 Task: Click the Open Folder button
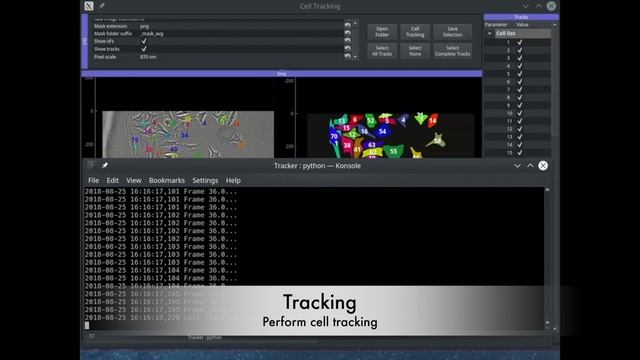(382, 32)
